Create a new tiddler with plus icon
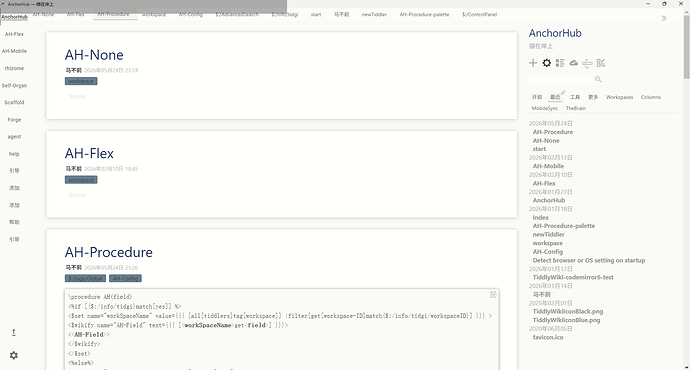The image size is (690, 370). [533, 63]
